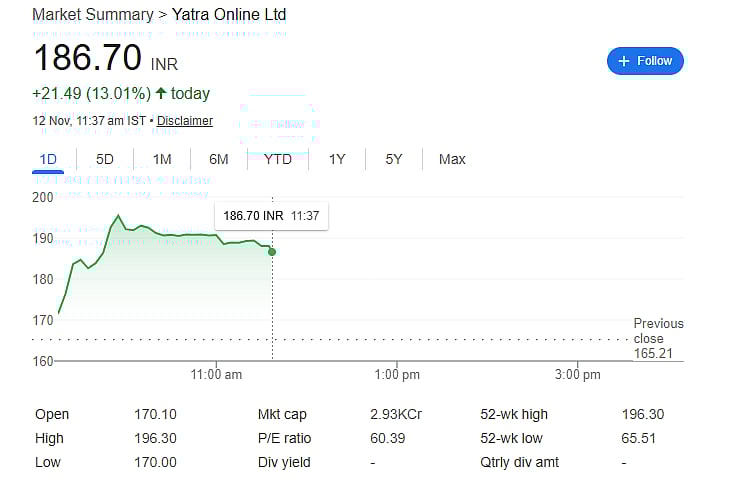Show the Max time range

[x=452, y=159]
